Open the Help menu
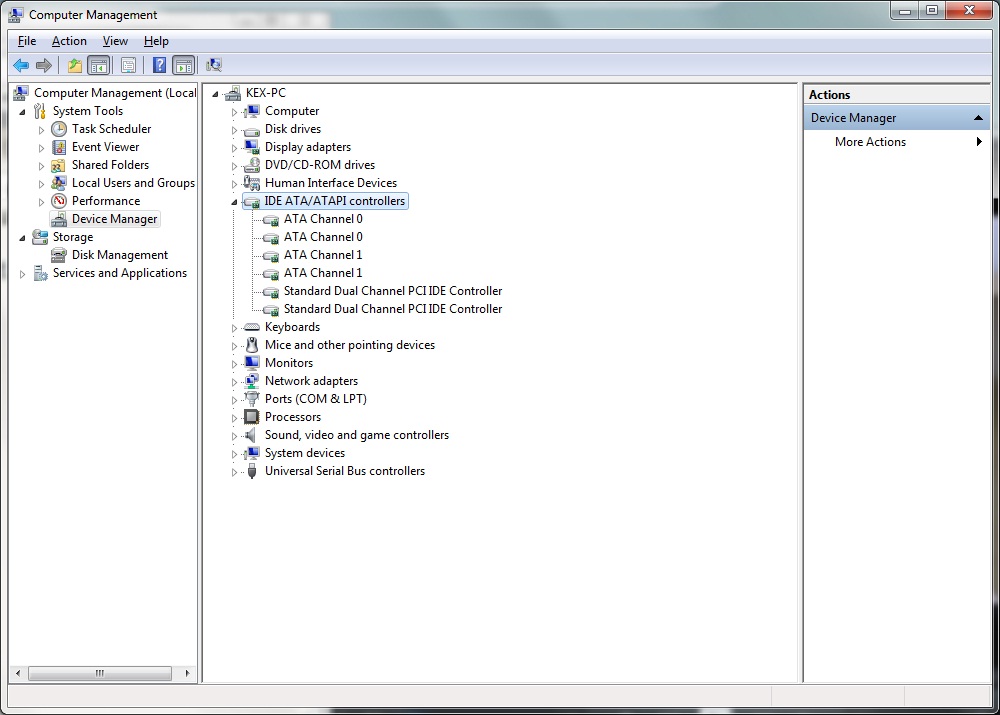 coord(156,41)
